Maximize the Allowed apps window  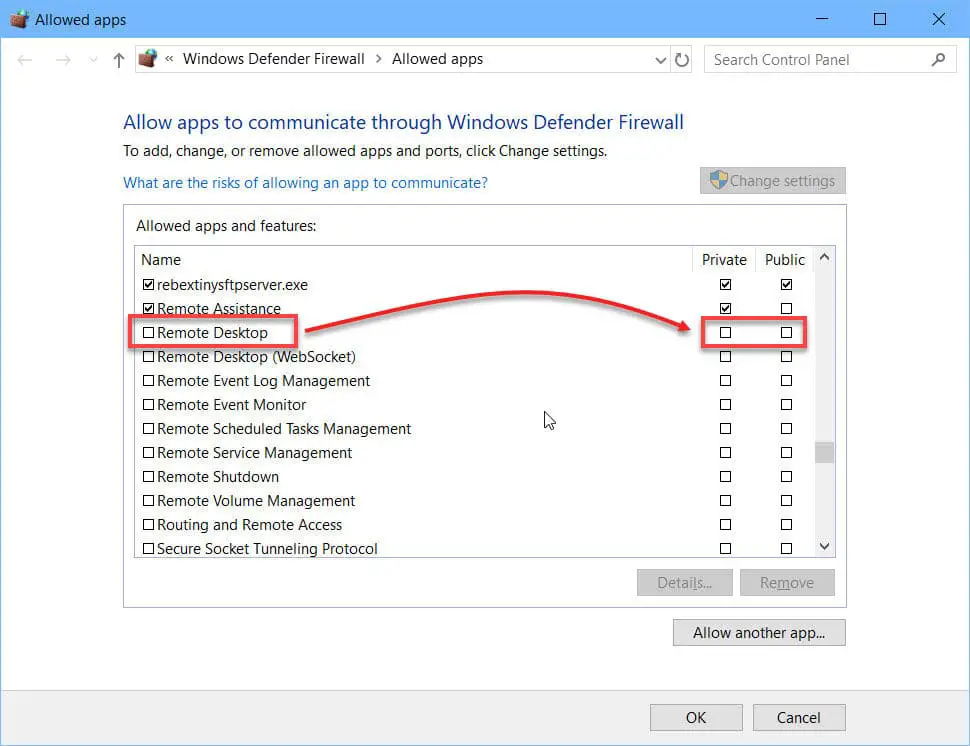(880, 19)
